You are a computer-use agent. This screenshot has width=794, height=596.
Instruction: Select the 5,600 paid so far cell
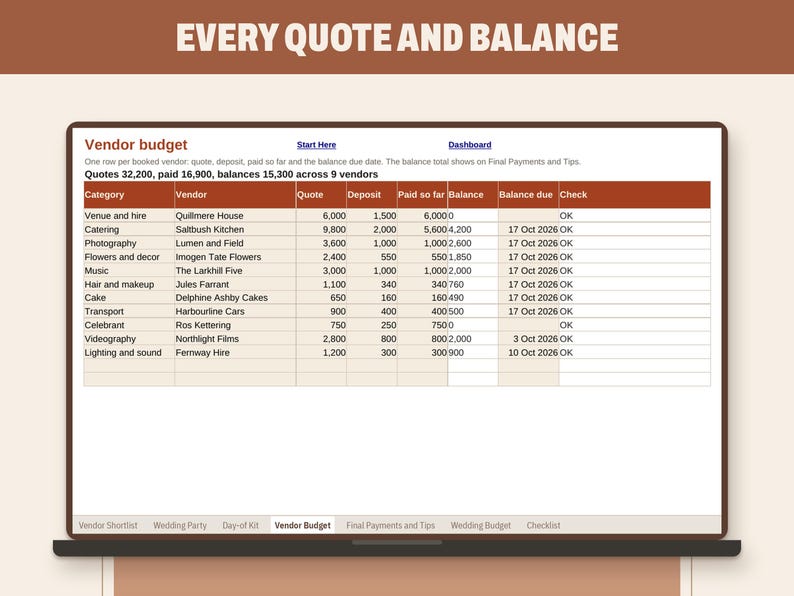pyautogui.click(x=422, y=229)
